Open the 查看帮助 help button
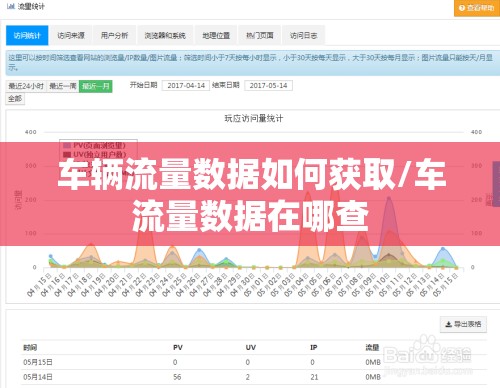 point(477,8)
